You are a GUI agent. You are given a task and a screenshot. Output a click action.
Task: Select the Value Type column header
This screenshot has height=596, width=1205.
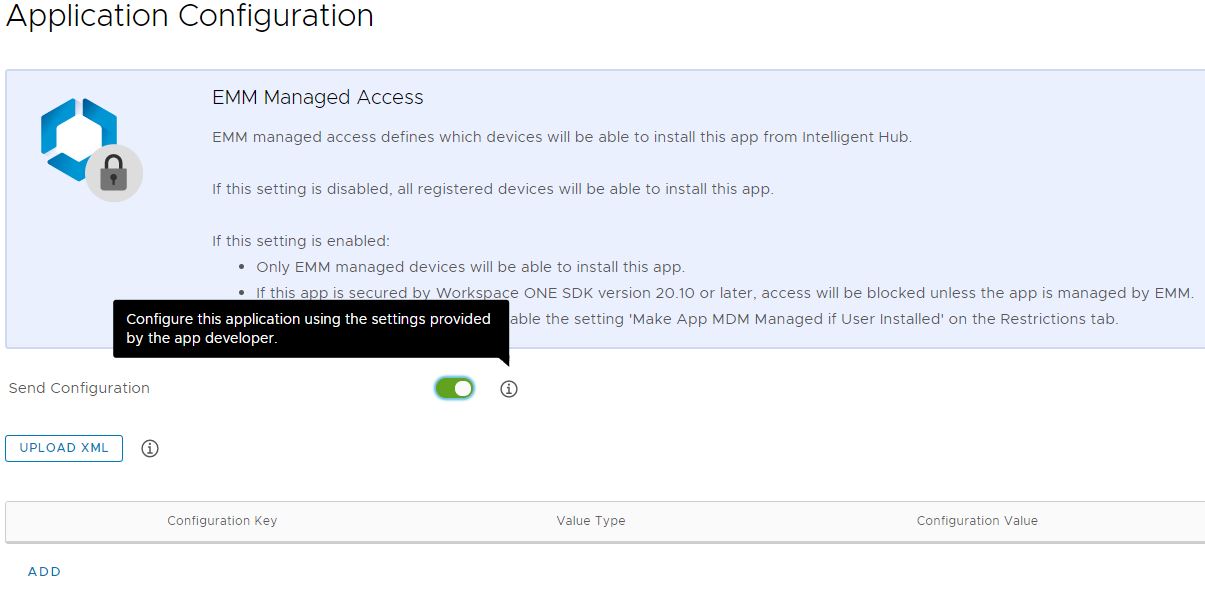point(591,521)
